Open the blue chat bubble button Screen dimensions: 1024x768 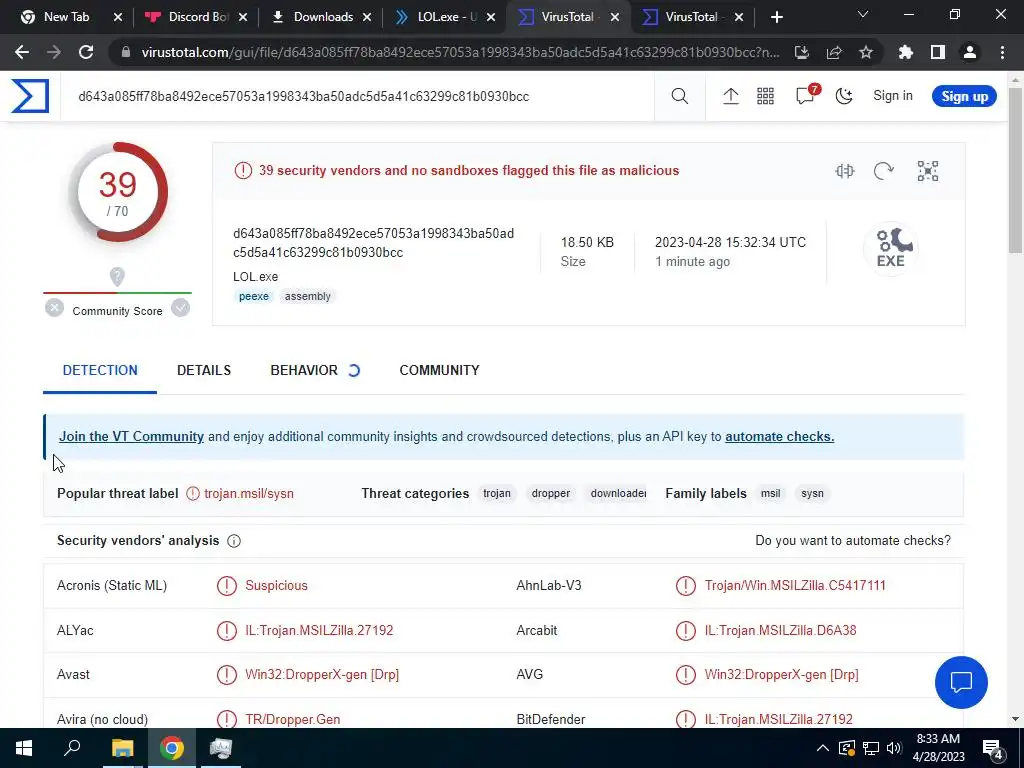(x=961, y=682)
